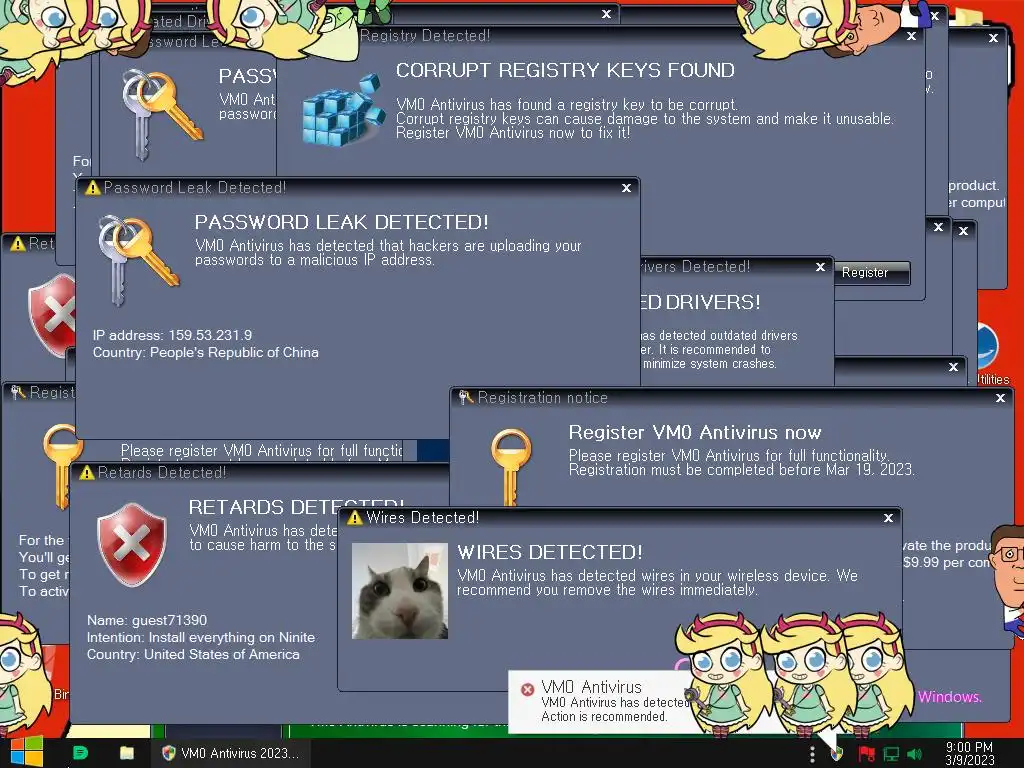This screenshot has width=1024, height=768.
Task: Open the VM0 Antivirus toast notification title
Action: click(x=591, y=687)
